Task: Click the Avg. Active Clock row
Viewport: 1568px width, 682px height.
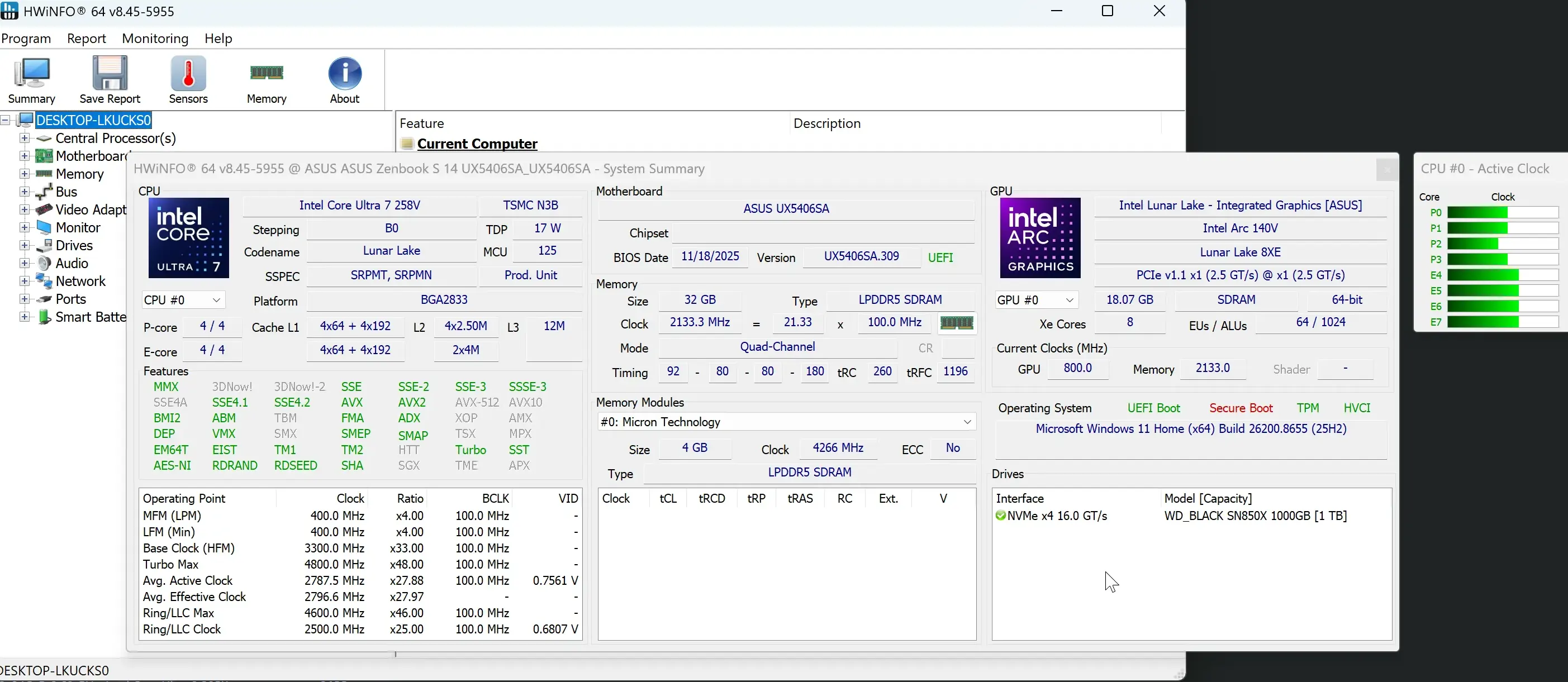Action: click(x=360, y=581)
